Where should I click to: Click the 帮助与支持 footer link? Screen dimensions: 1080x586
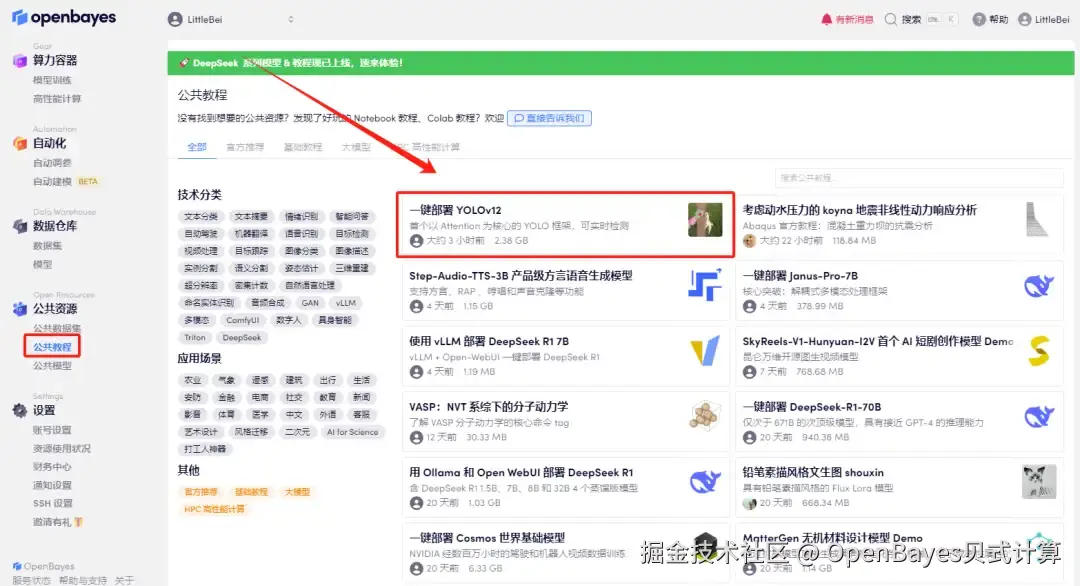(x=83, y=580)
